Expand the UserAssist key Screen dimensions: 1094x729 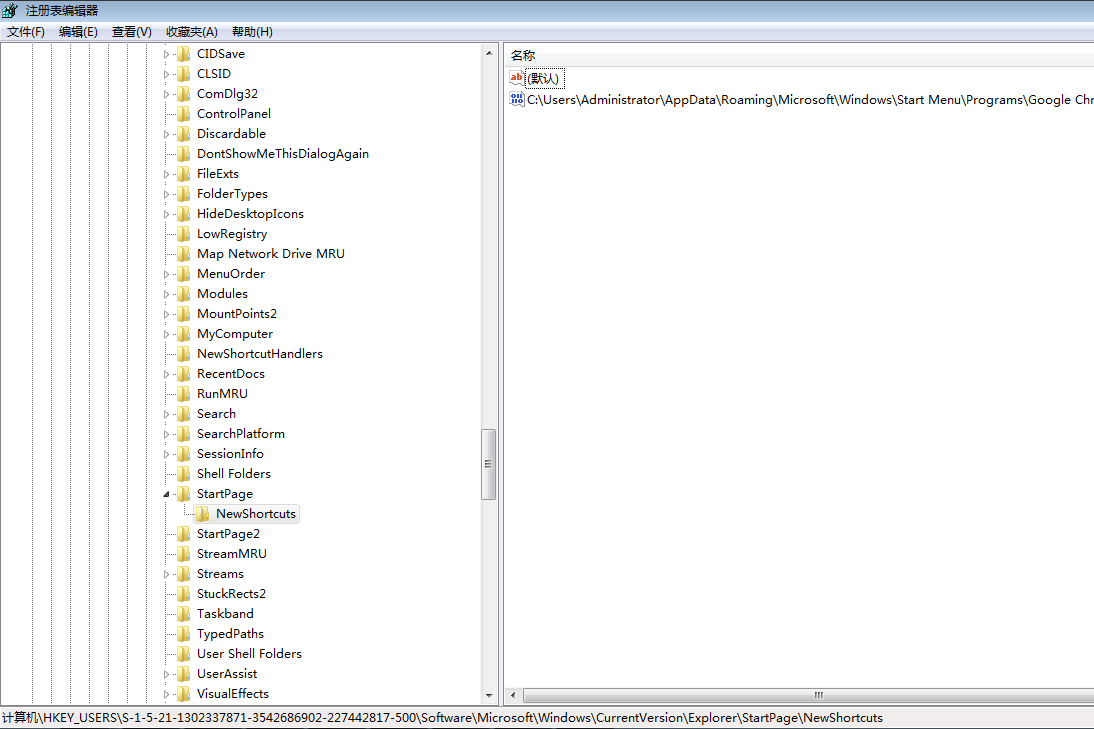pos(166,674)
